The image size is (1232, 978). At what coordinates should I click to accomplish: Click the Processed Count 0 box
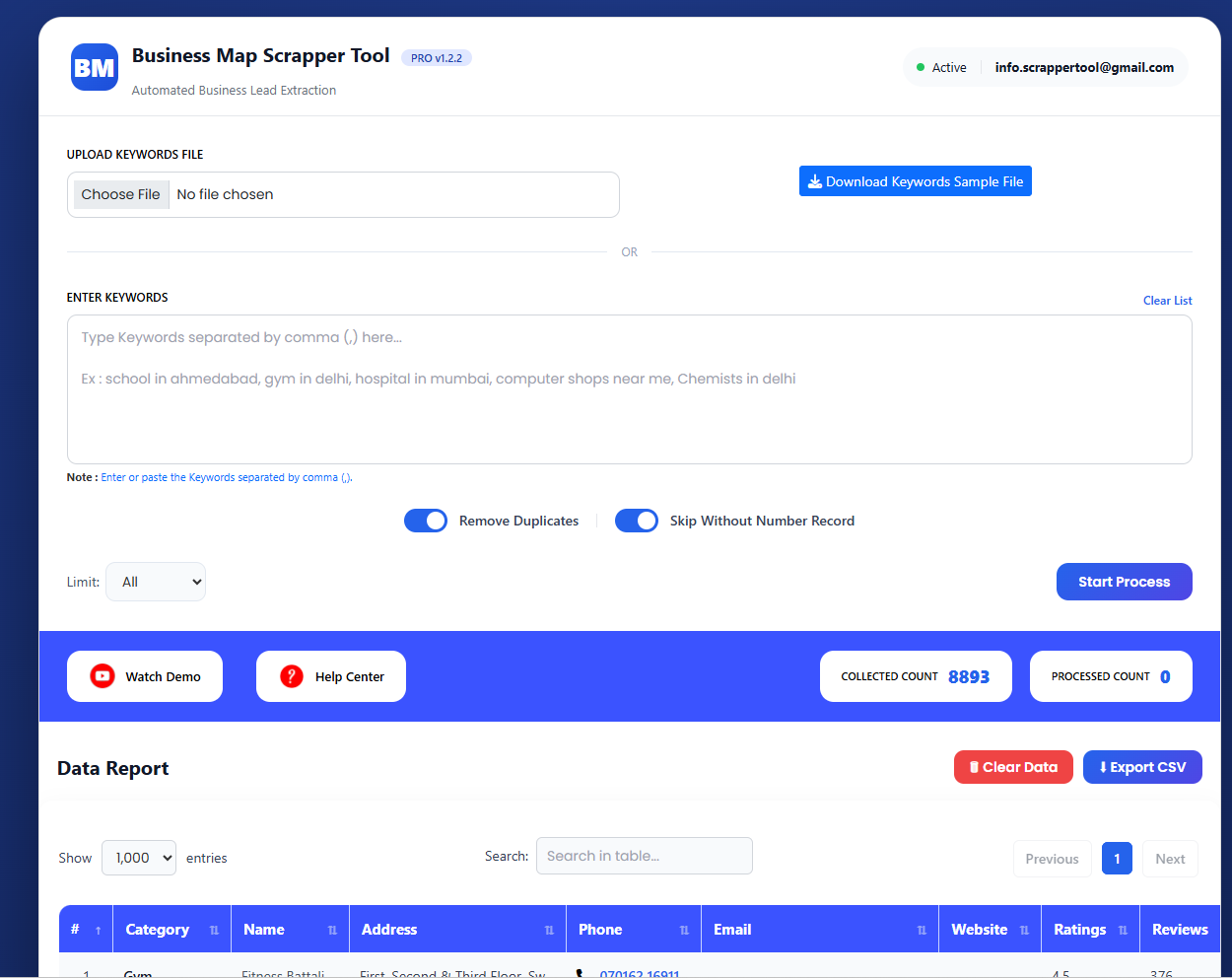[x=1111, y=676]
